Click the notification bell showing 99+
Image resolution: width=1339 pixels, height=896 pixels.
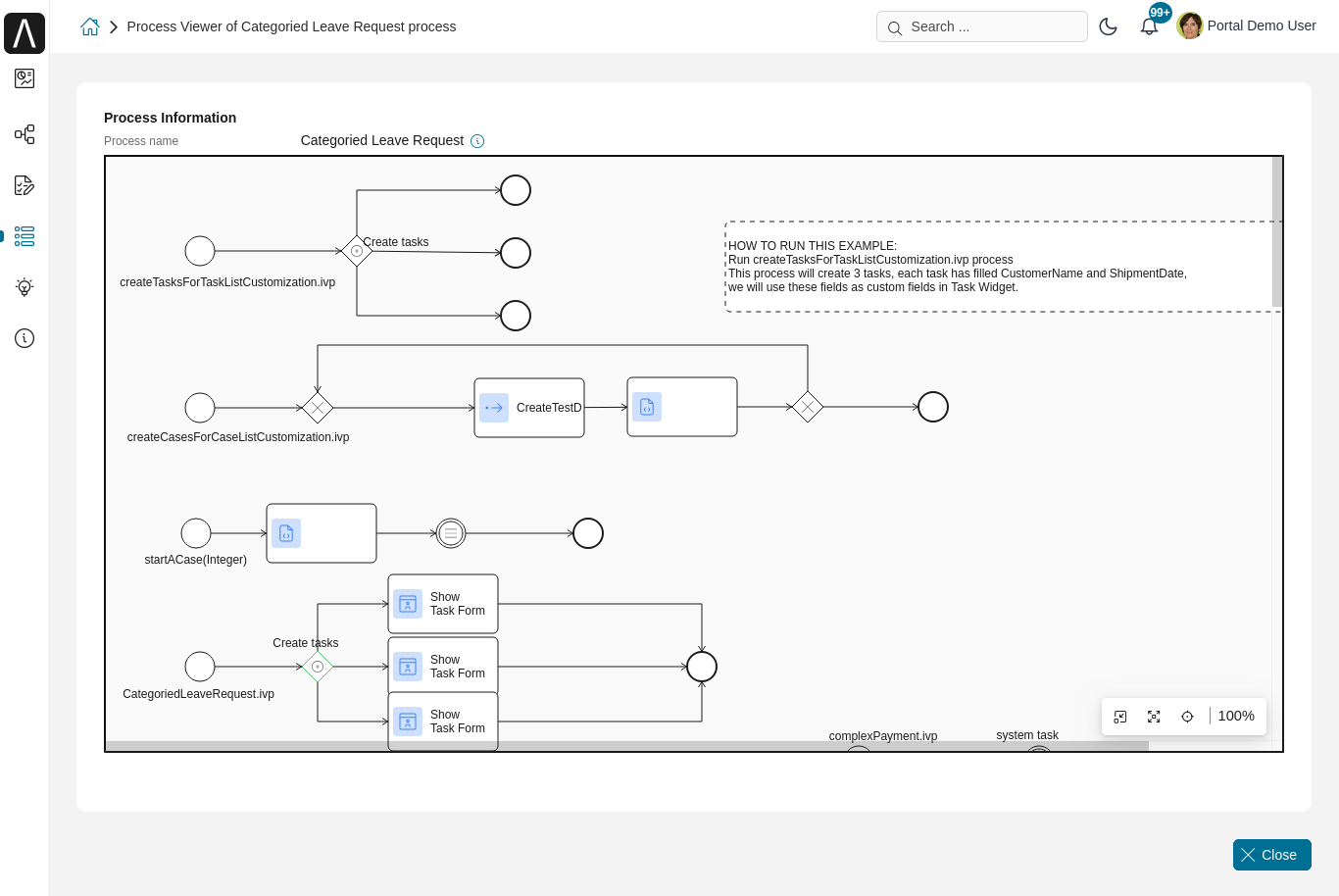(1149, 26)
